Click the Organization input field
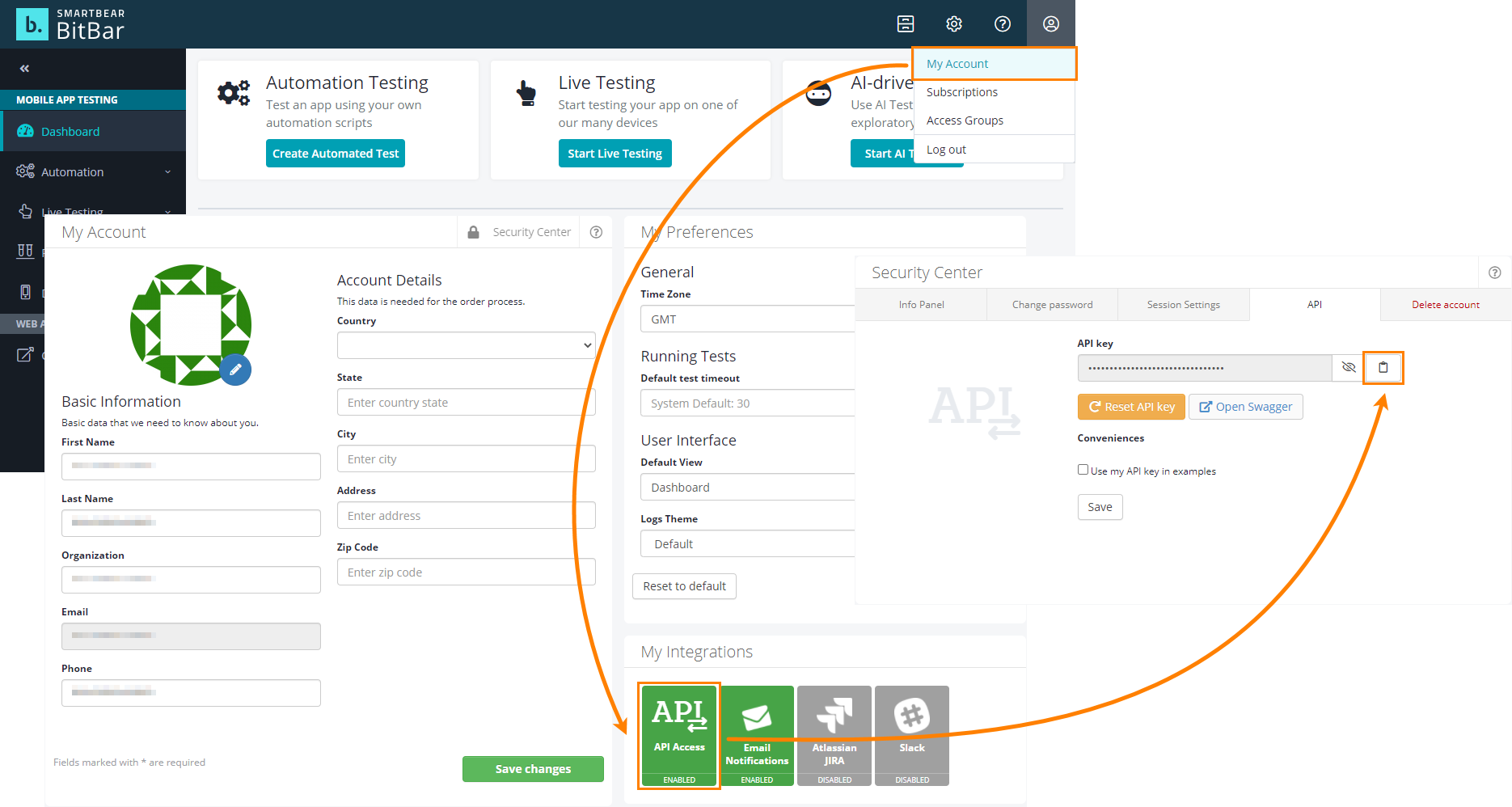The image size is (1512, 807). 191,580
